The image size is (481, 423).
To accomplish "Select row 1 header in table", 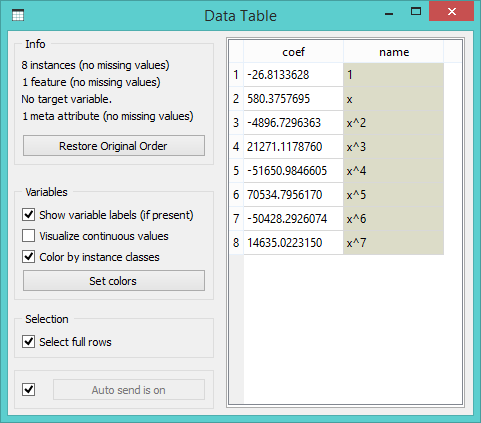I will [x=236, y=75].
